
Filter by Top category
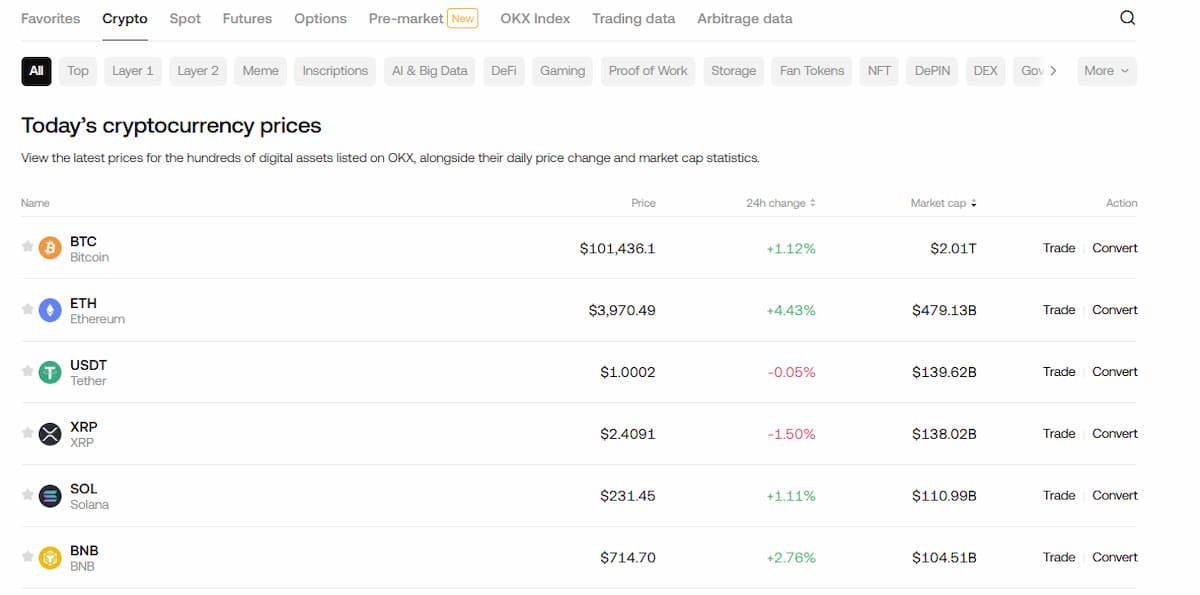click(x=78, y=71)
